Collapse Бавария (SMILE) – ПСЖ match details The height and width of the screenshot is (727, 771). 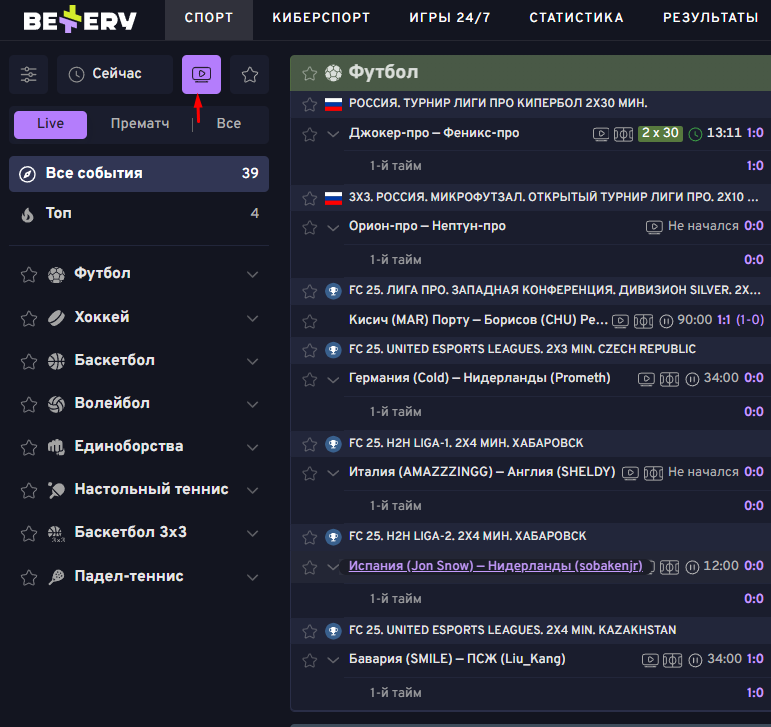[x=333, y=660]
